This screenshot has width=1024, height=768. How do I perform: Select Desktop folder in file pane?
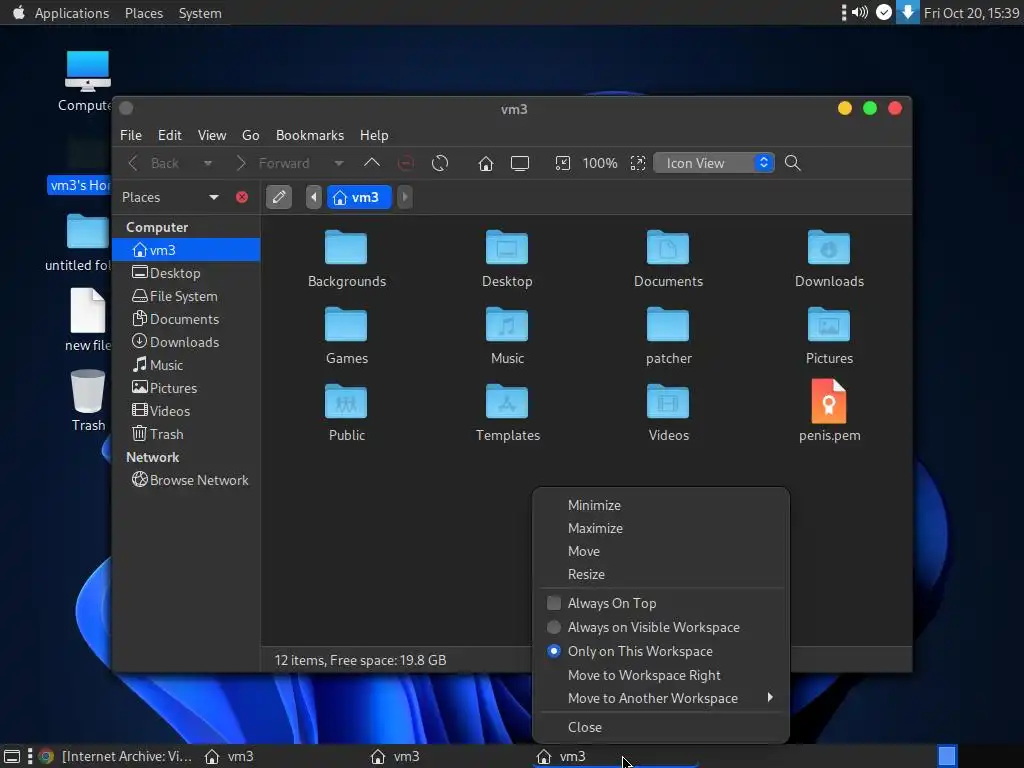[x=507, y=247]
